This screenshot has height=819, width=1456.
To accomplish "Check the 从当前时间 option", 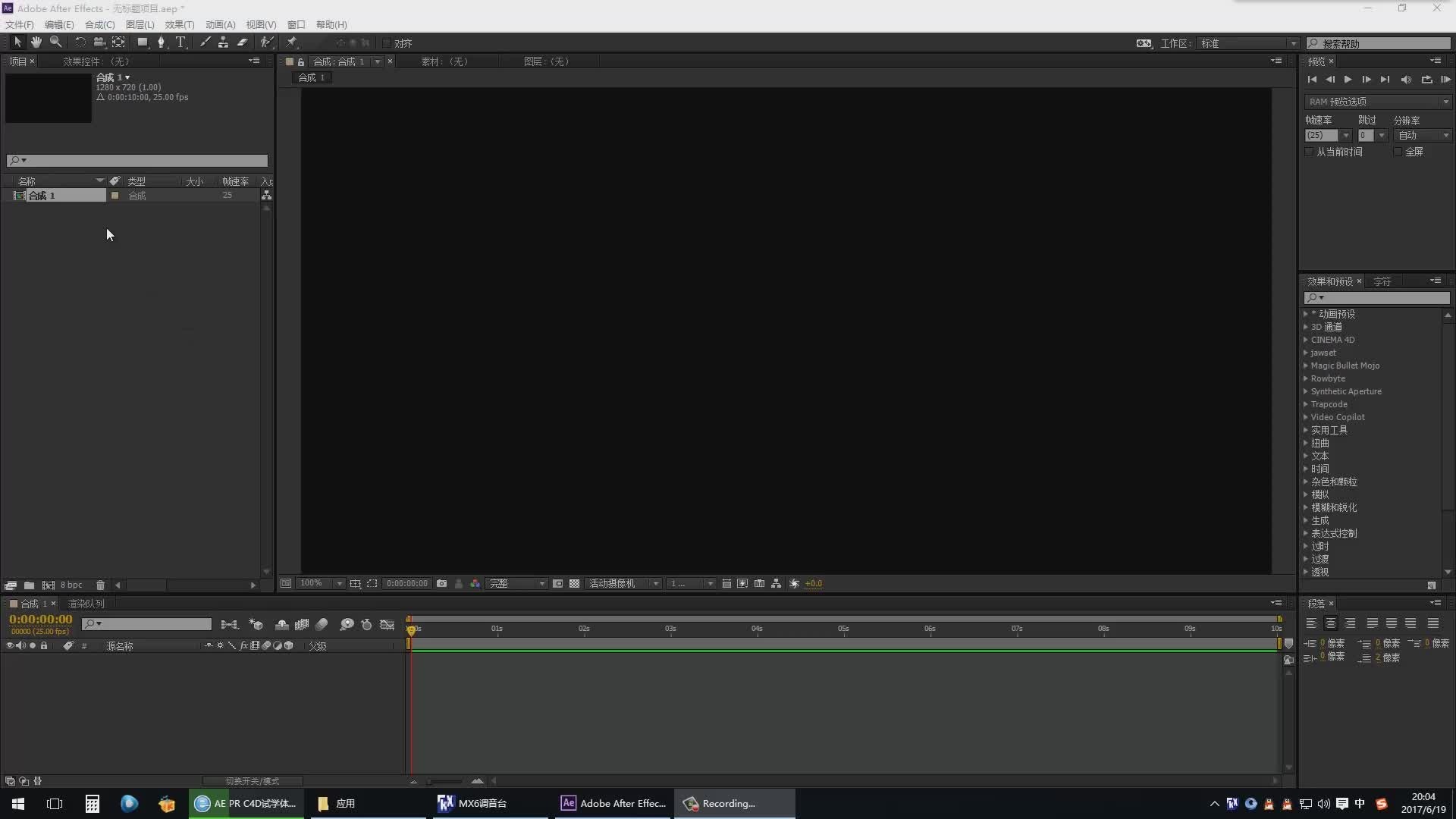I will tap(1309, 152).
